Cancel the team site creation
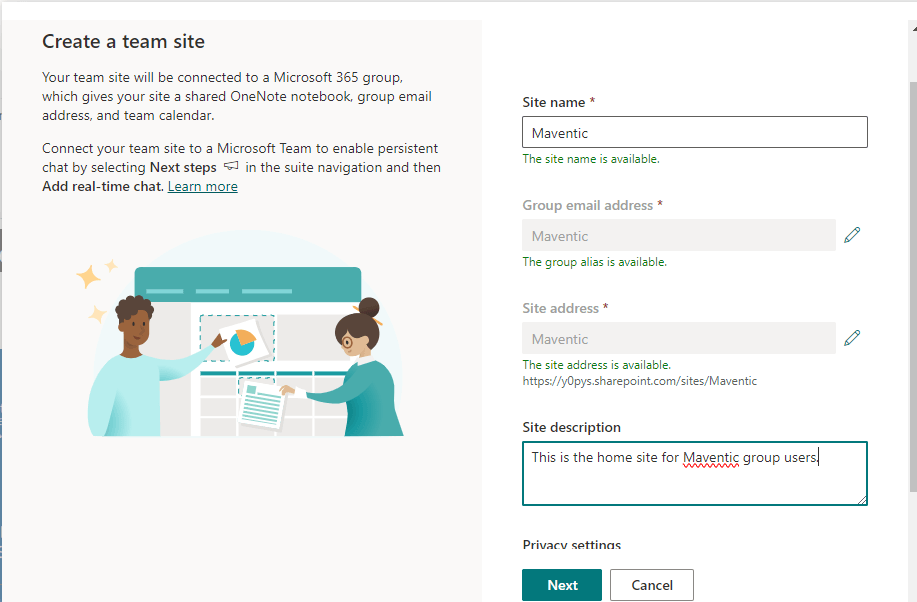Screen dimensions: 917x602 tap(651, 584)
